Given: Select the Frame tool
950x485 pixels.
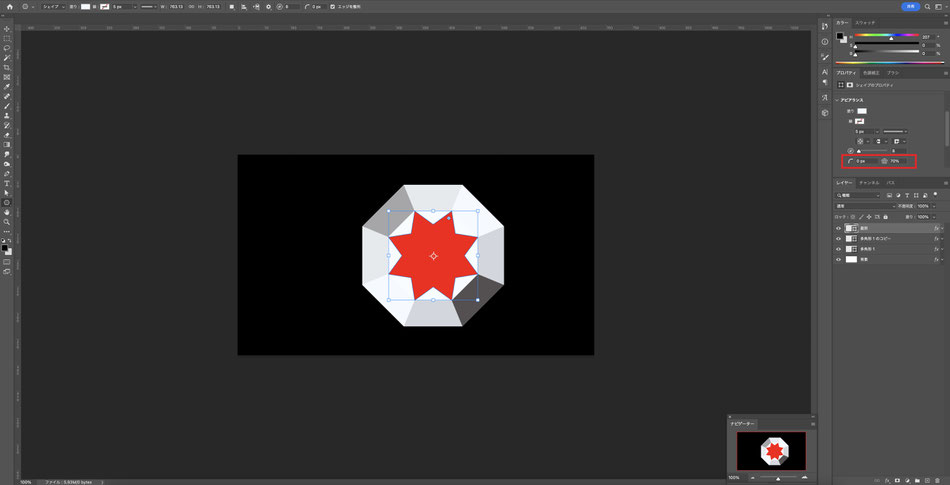Looking at the screenshot, I should point(7,77).
